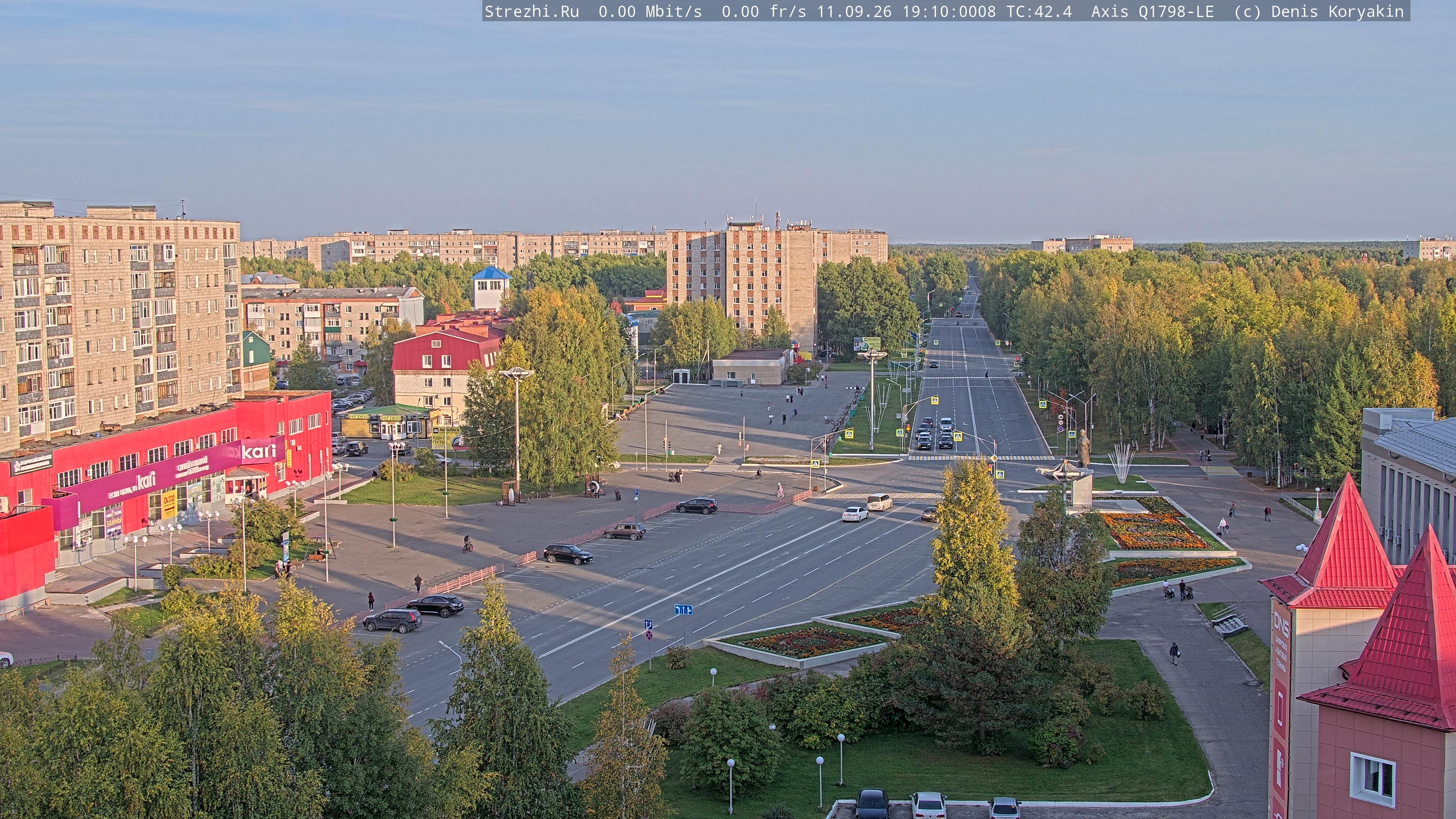Click the billboard beside the tall apartment block
Image resolution: width=1456 pixels, height=819 pixels.
[867, 343]
